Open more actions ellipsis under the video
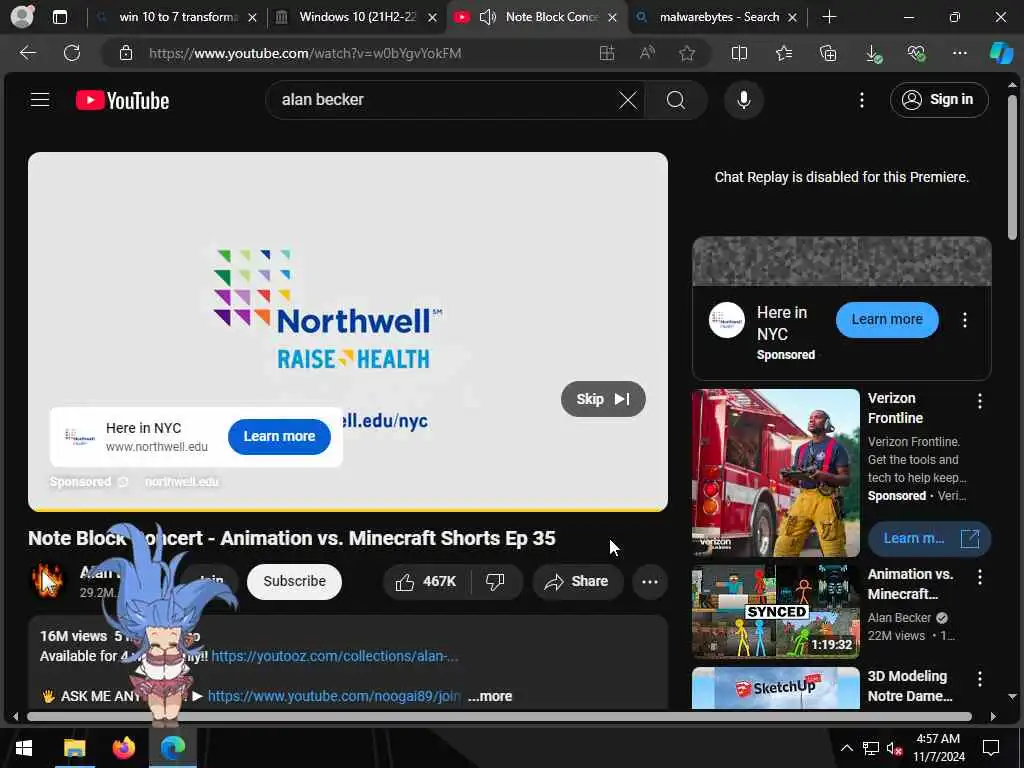Viewport: 1024px width, 768px height. 649,581
